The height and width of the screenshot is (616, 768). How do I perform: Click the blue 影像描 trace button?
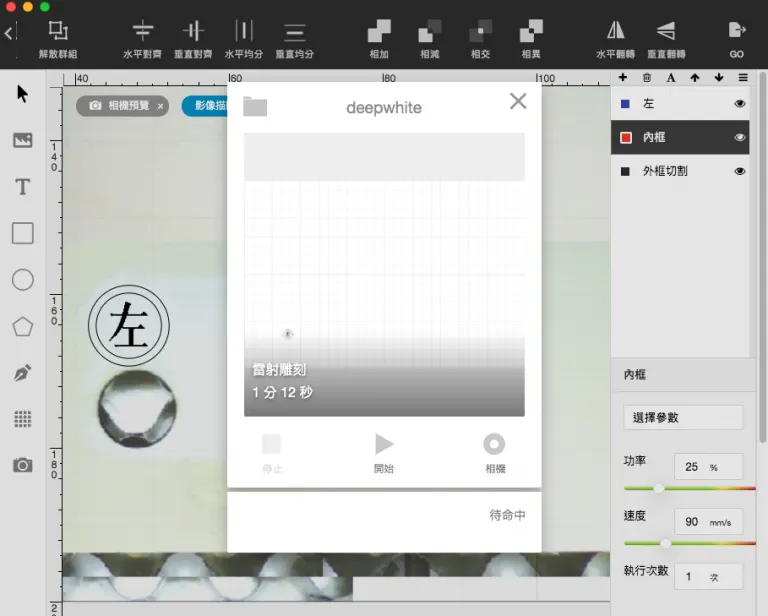tap(206, 106)
